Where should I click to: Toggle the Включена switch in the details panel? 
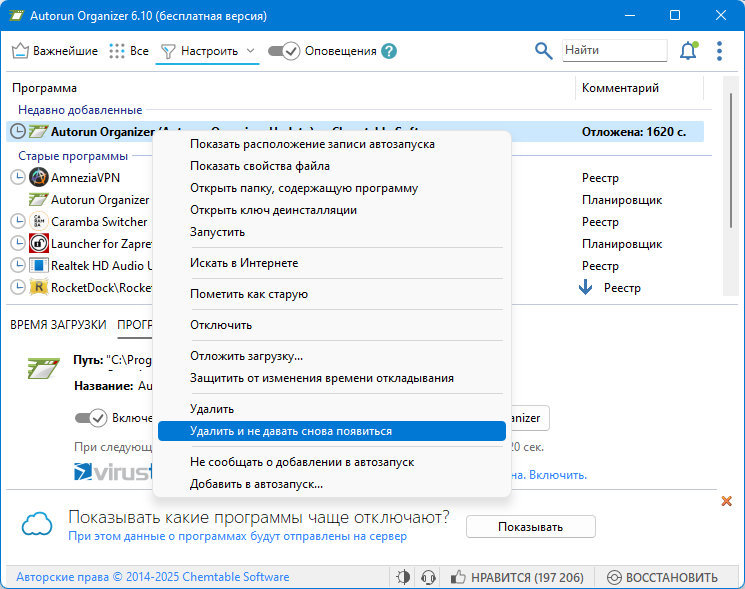[x=91, y=418]
